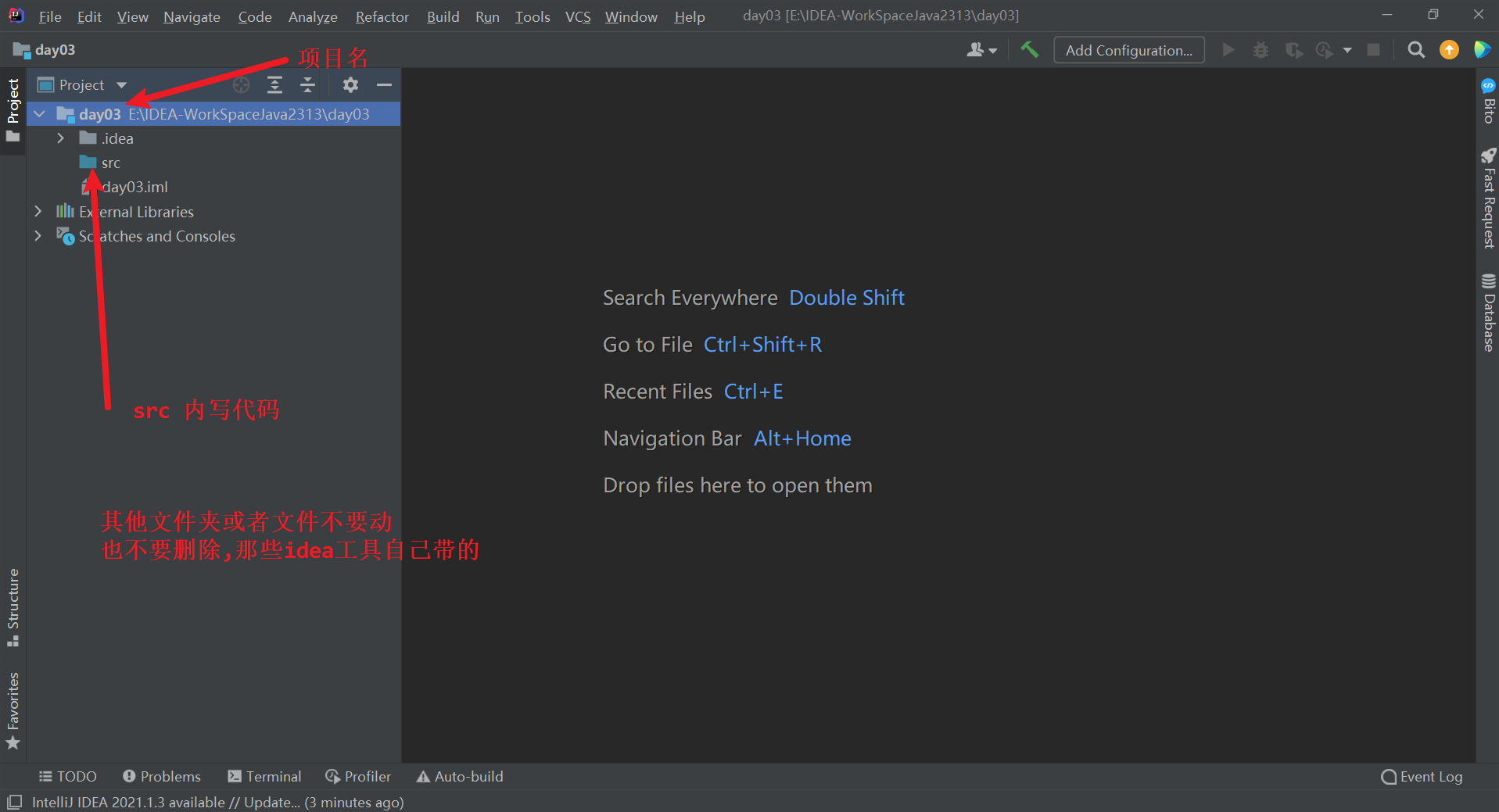Screen dimensions: 1499x812
Task: Open the TODO tool window
Action: 68,776
